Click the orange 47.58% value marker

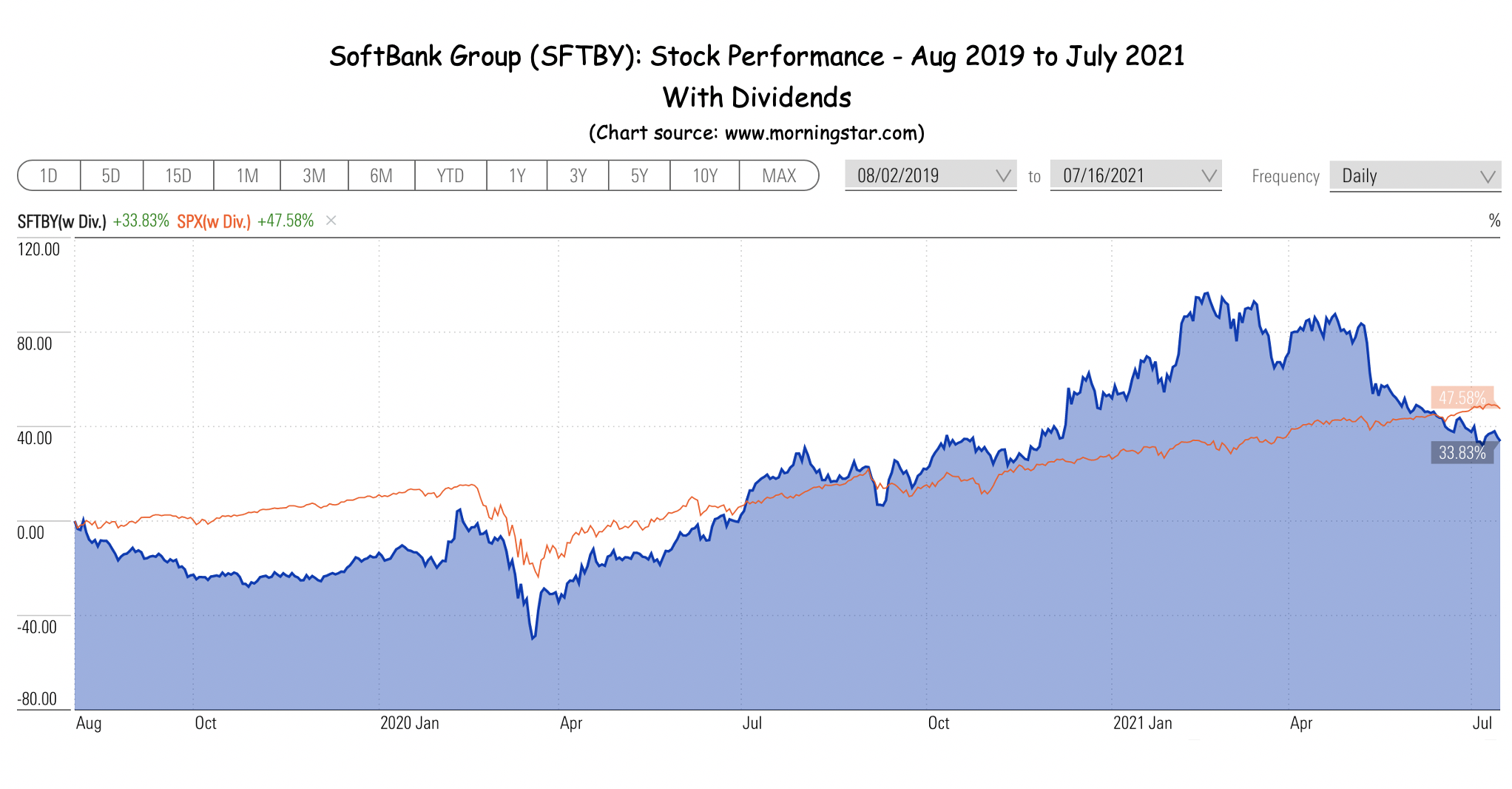click(1462, 397)
